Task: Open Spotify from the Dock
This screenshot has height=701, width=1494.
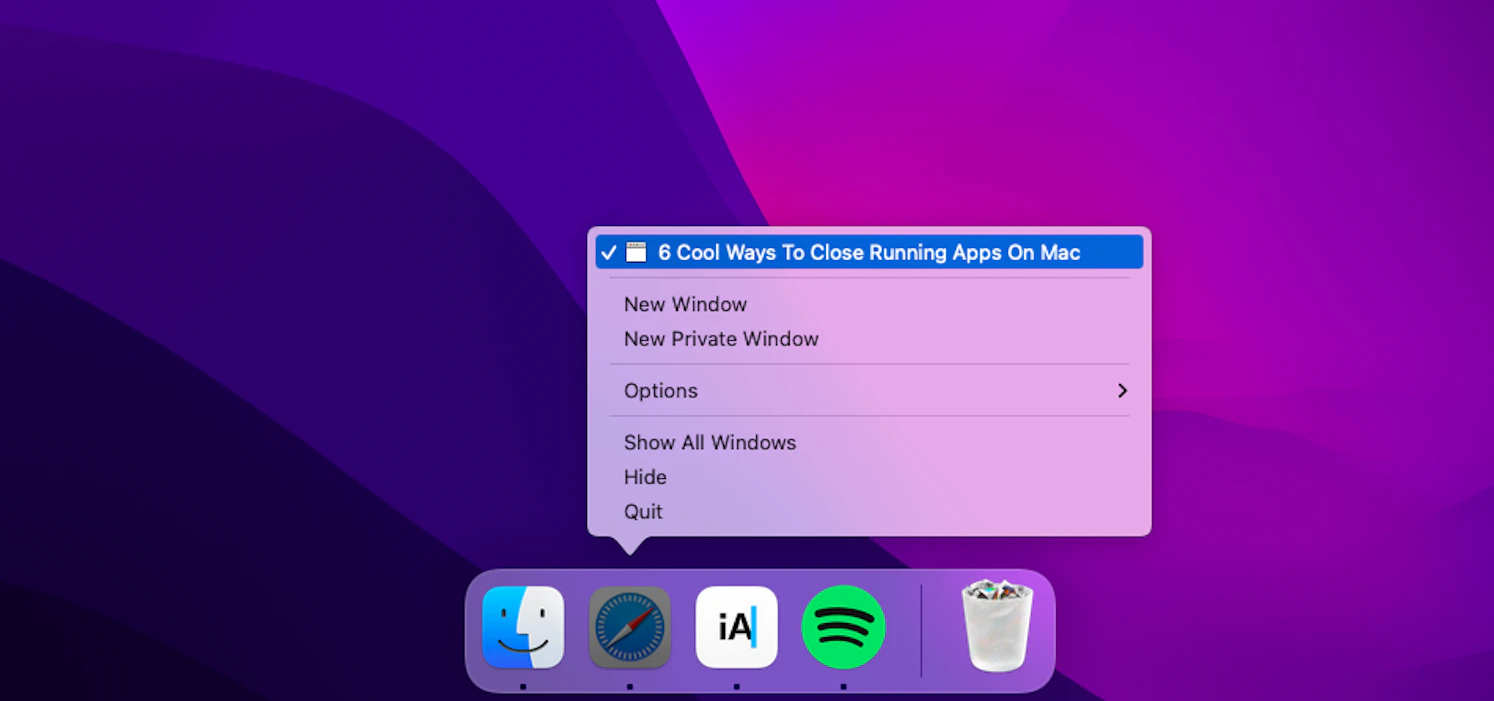Action: point(843,627)
